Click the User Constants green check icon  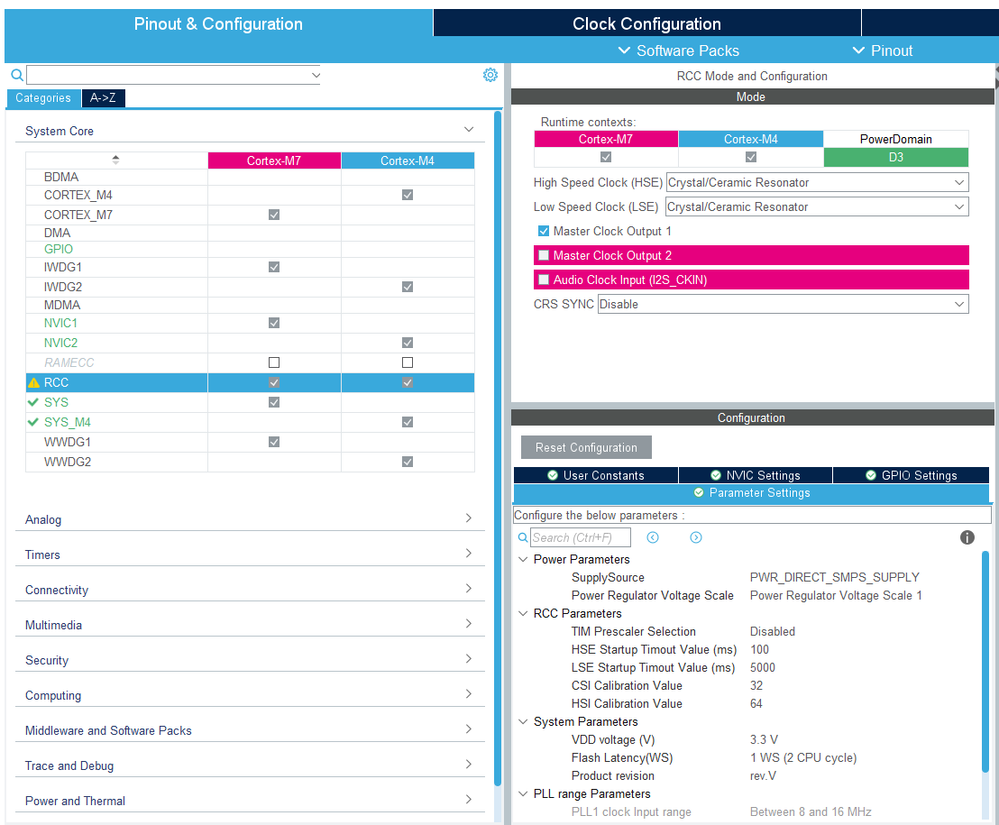[x=552, y=475]
